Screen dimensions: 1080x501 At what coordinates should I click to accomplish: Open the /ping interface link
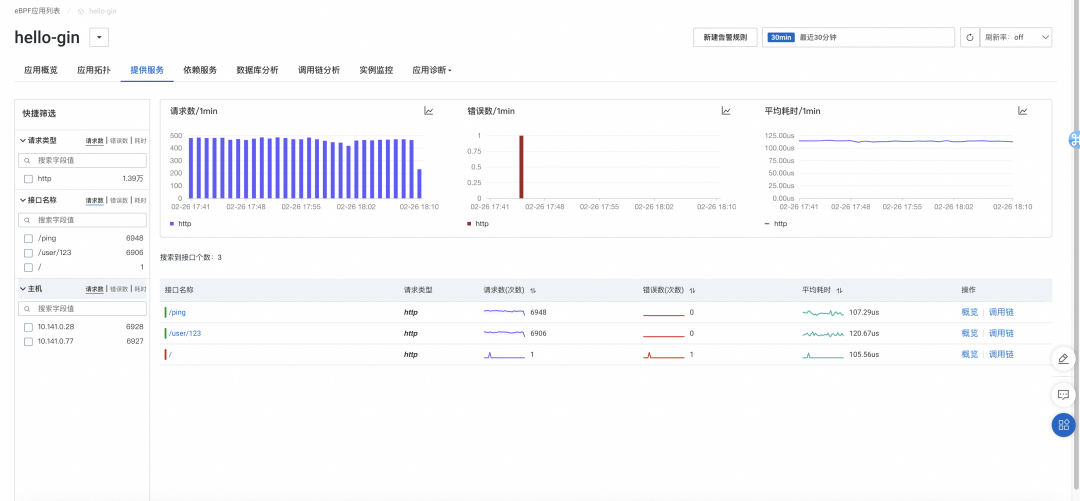(x=177, y=312)
